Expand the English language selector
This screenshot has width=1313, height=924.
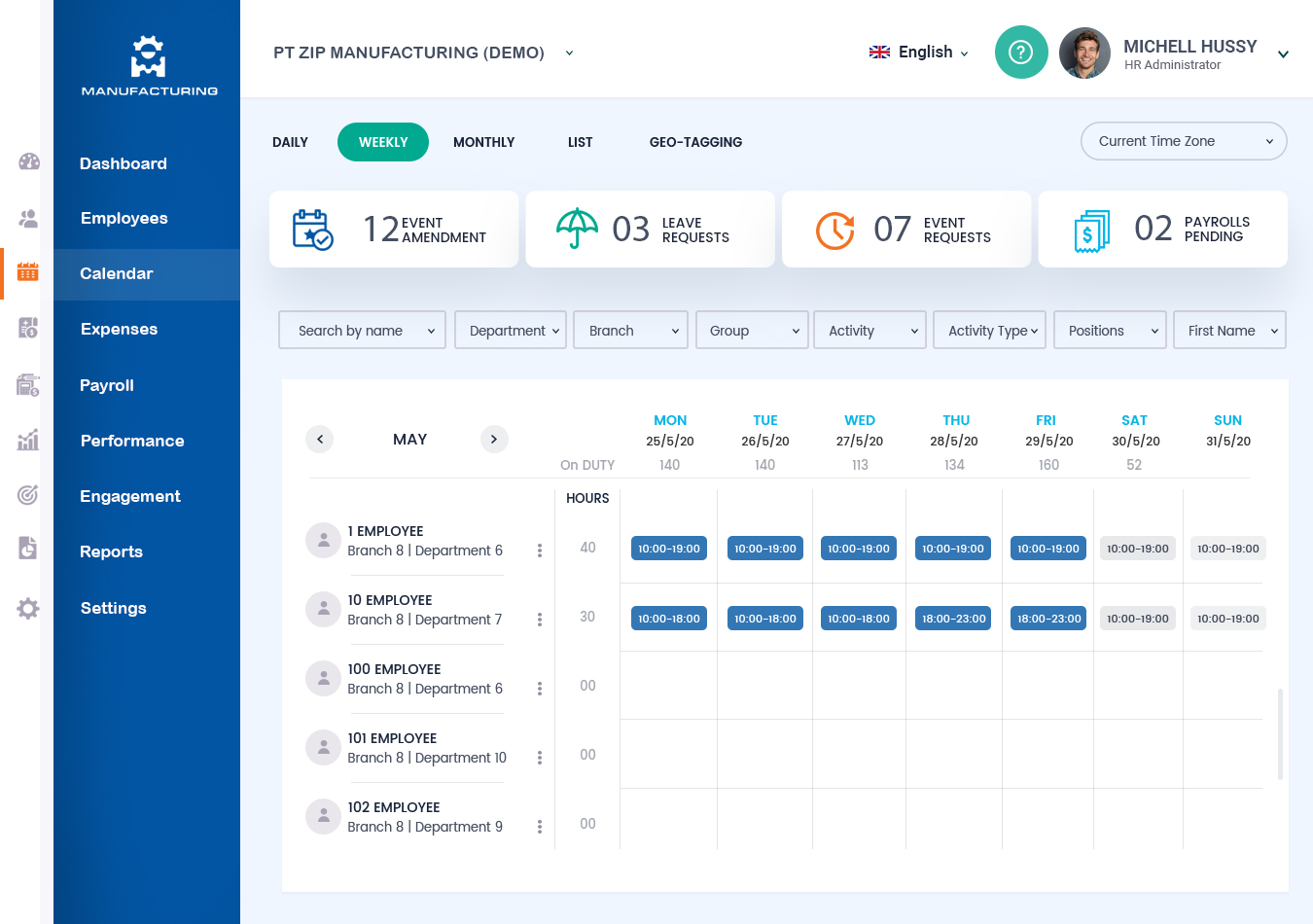(919, 53)
